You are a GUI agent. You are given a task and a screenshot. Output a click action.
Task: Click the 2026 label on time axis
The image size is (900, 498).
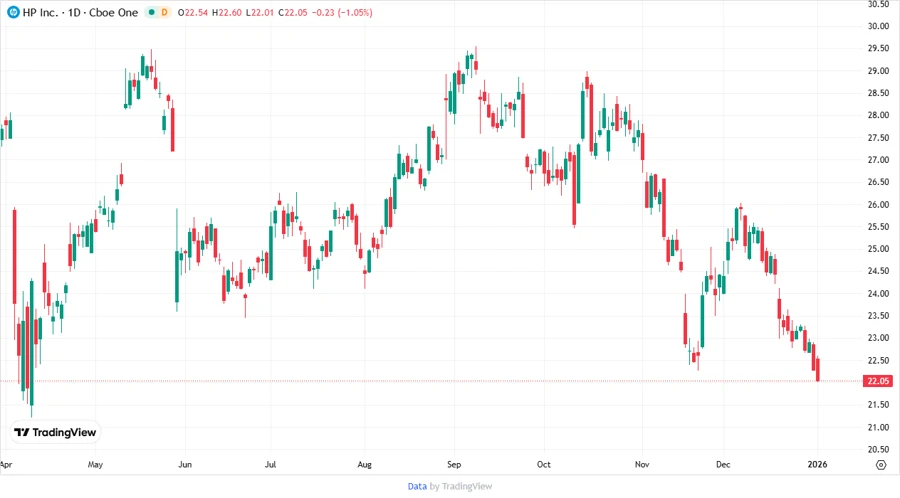coord(817,464)
